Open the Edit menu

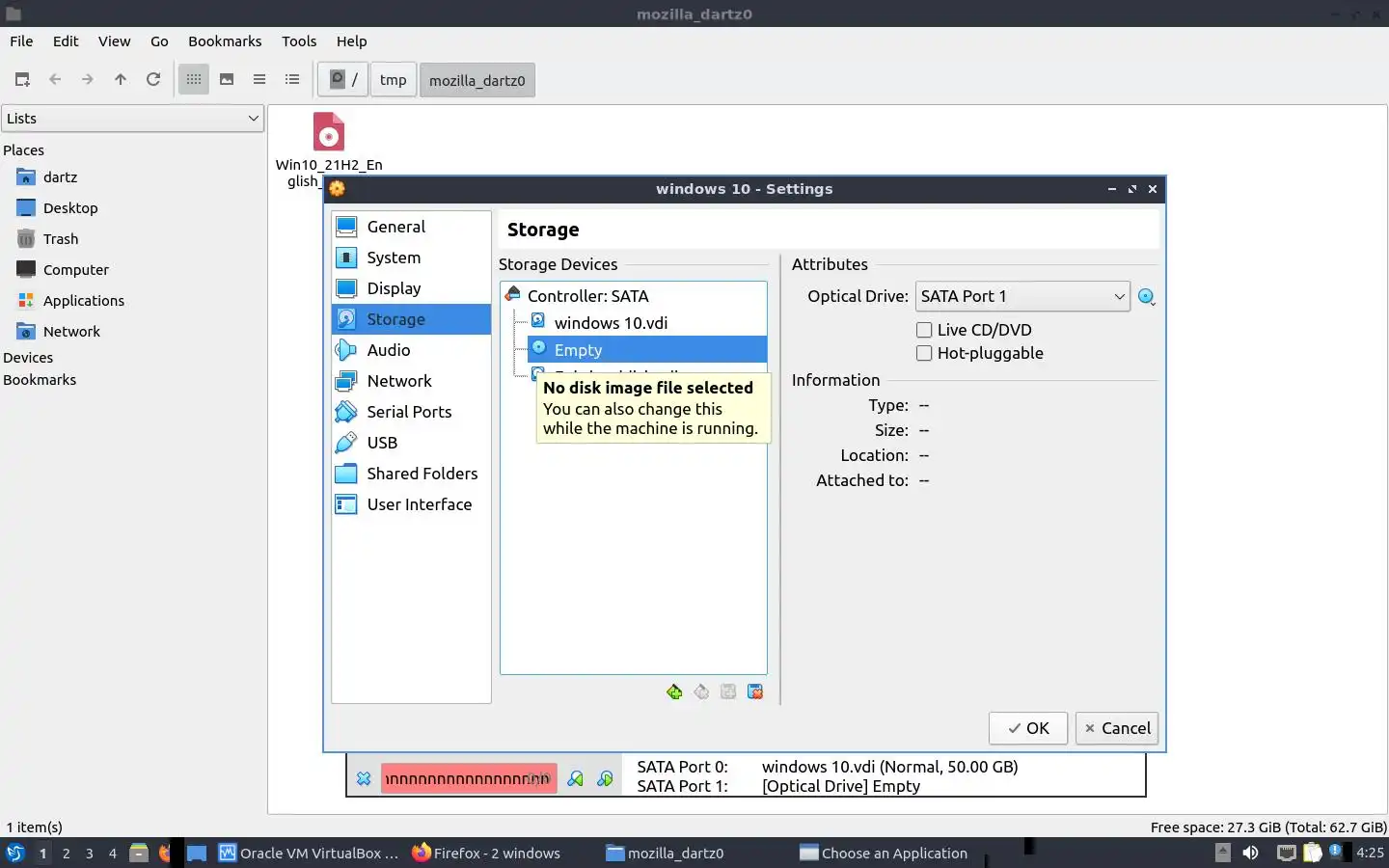66,41
